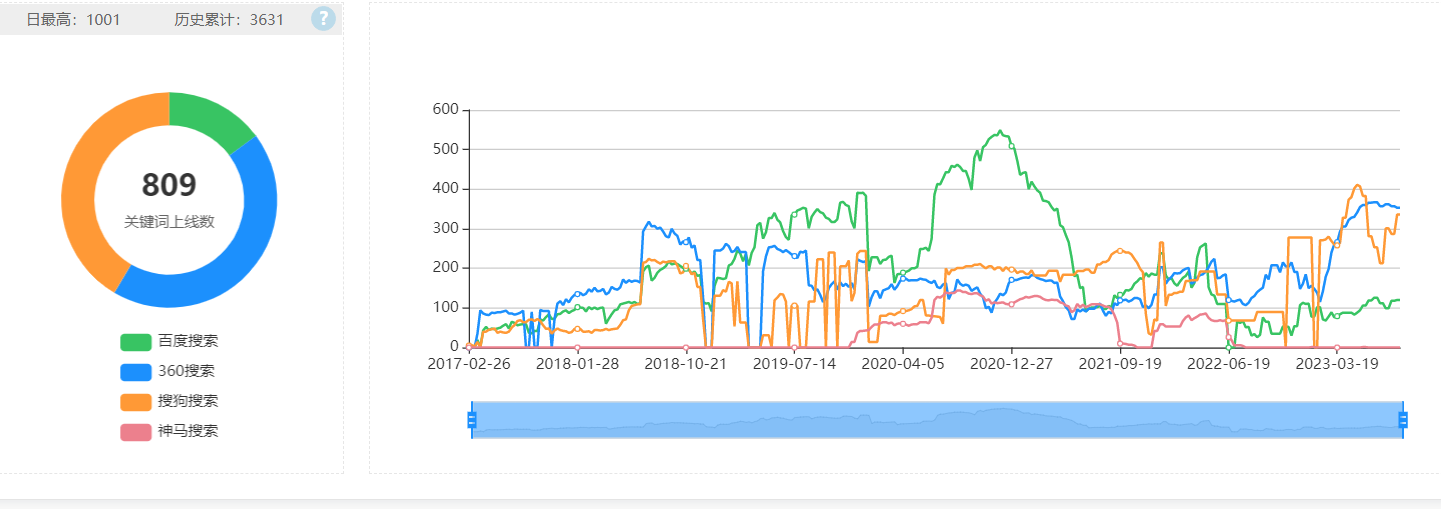Click the right handle of zoom slider
1441x509 pixels.
(1403, 420)
